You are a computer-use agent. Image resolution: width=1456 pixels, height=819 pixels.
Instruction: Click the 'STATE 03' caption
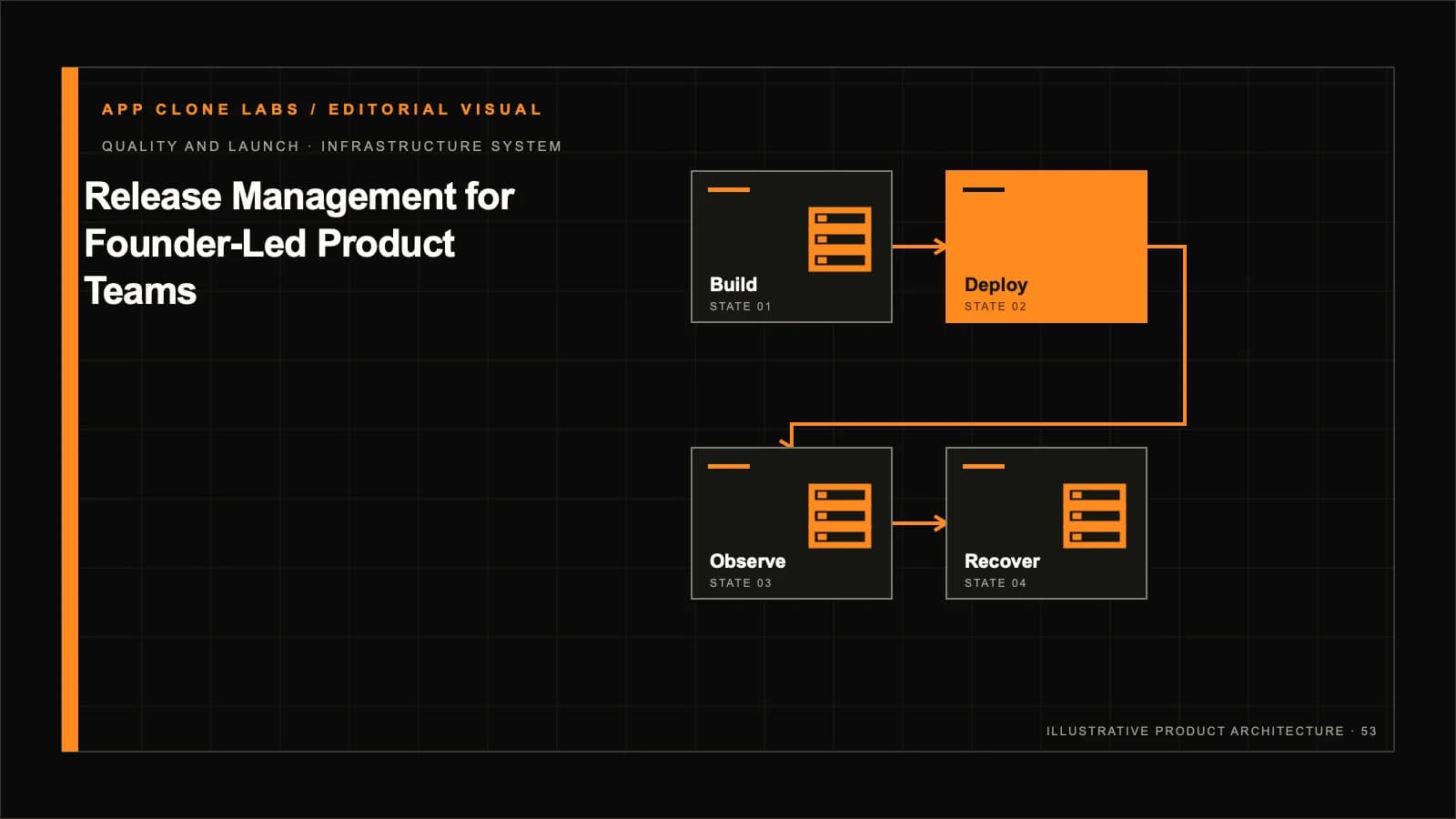click(741, 583)
